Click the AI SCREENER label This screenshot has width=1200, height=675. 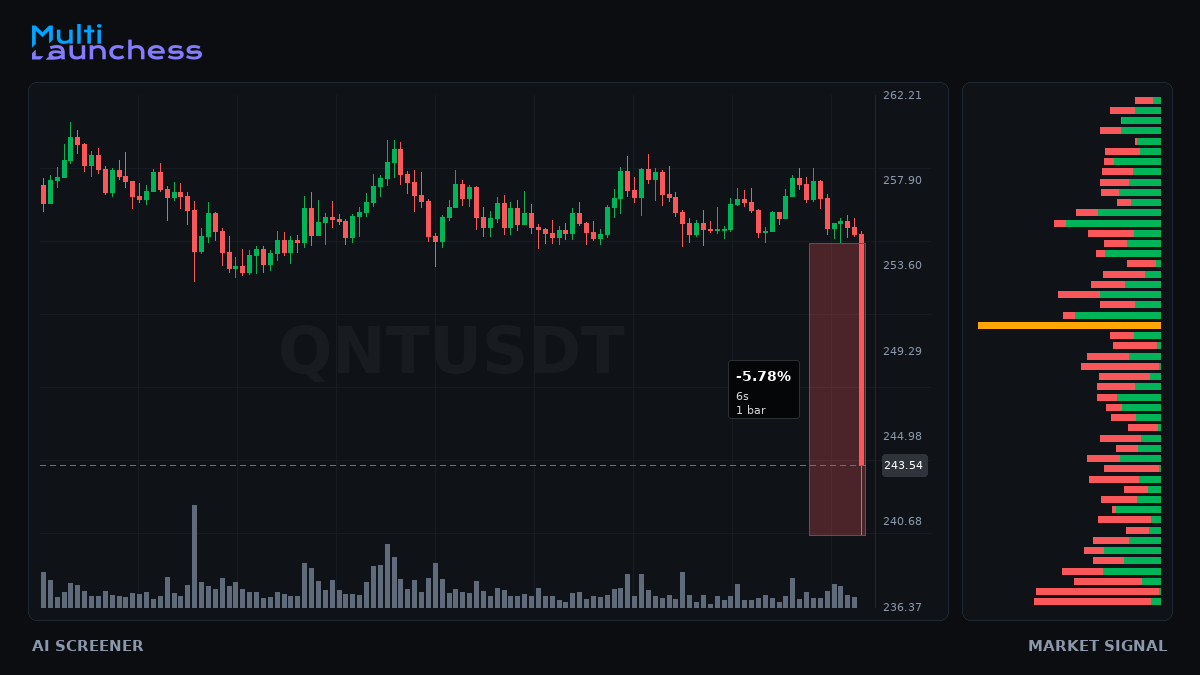pyautogui.click(x=88, y=646)
